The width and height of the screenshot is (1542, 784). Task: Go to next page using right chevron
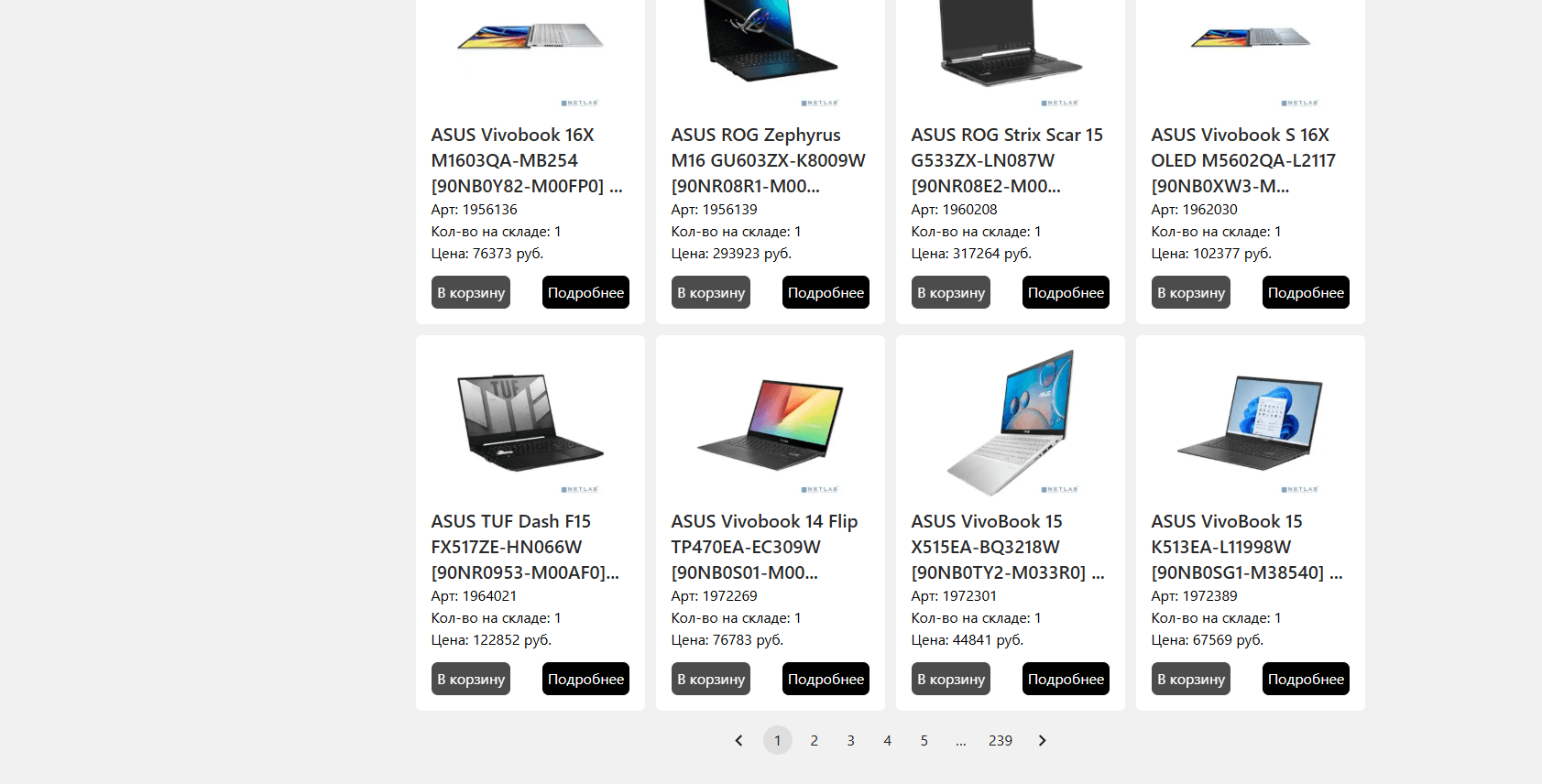pos(1042,740)
